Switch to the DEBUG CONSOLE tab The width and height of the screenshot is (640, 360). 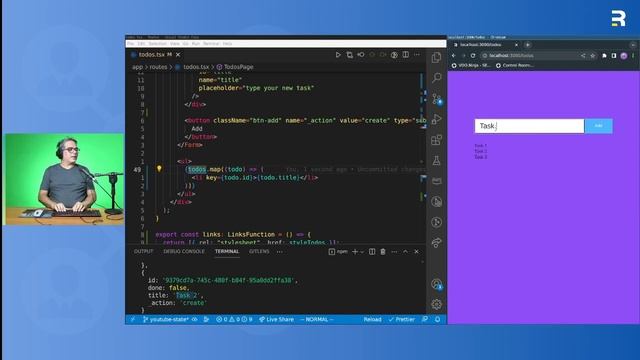click(x=184, y=252)
